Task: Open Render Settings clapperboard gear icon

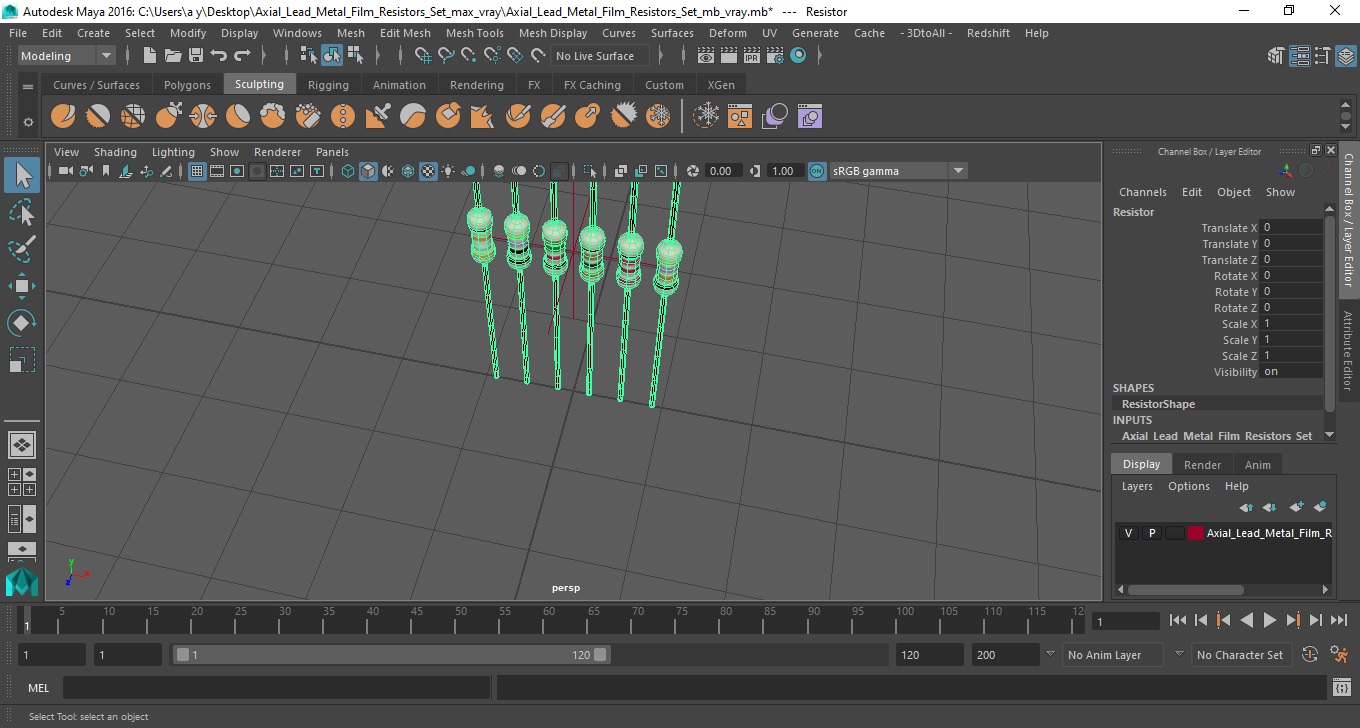Action: click(775, 56)
